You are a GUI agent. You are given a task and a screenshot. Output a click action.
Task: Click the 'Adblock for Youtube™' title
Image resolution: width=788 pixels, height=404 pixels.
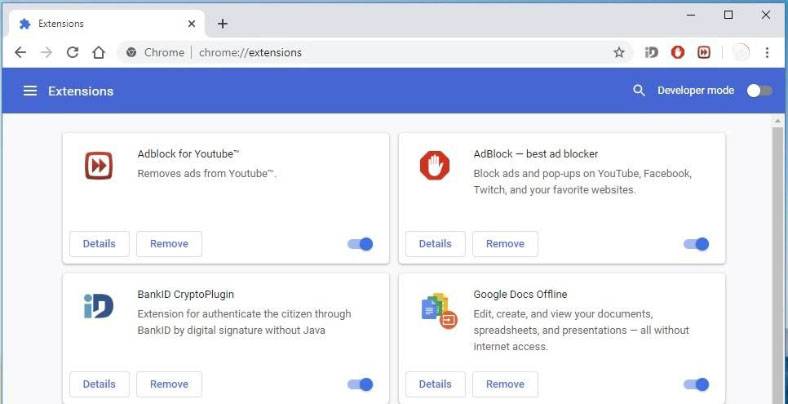pos(188,154)
